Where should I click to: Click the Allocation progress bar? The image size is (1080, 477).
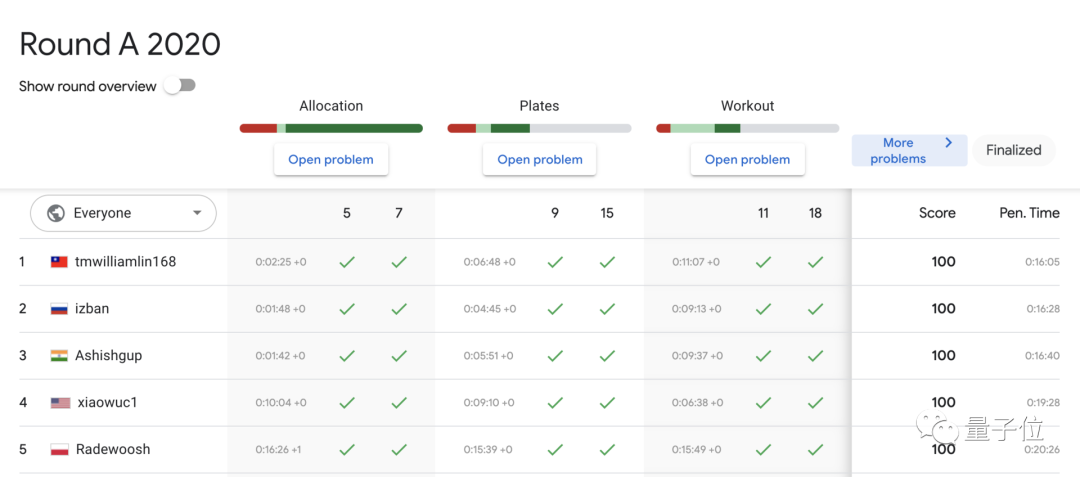[331, 128]
